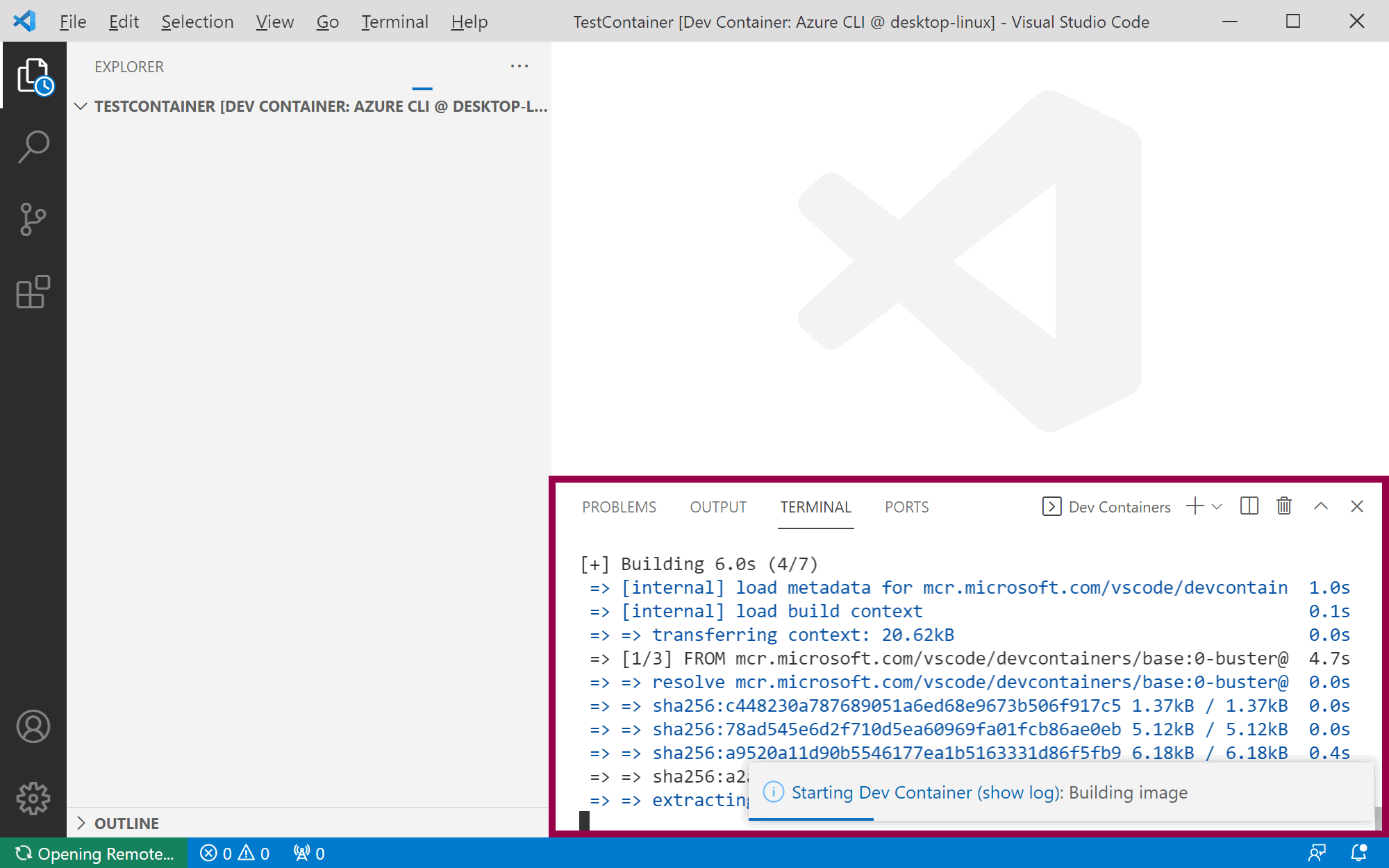Open the Search view in activity bar

[33, 147]
